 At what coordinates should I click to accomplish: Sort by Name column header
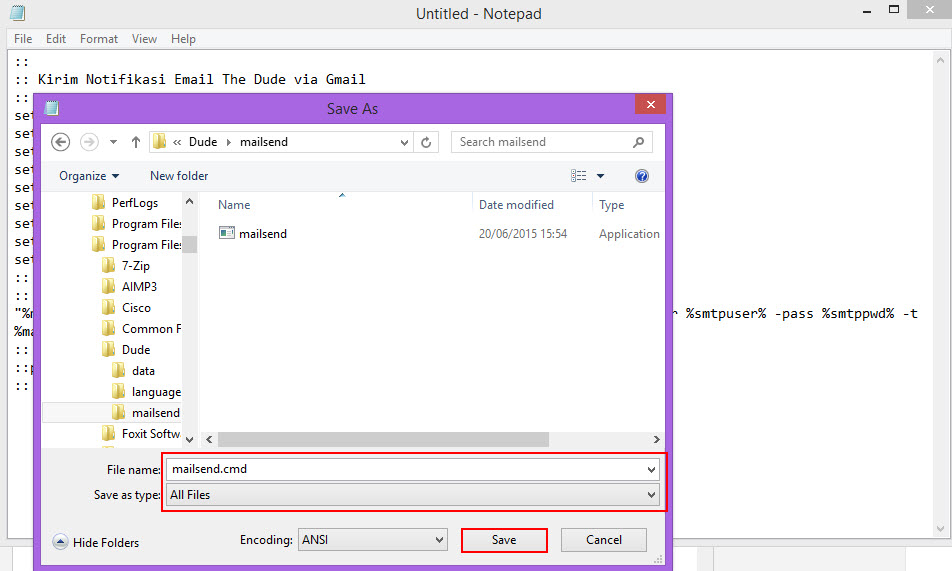(x=234, y=205)
